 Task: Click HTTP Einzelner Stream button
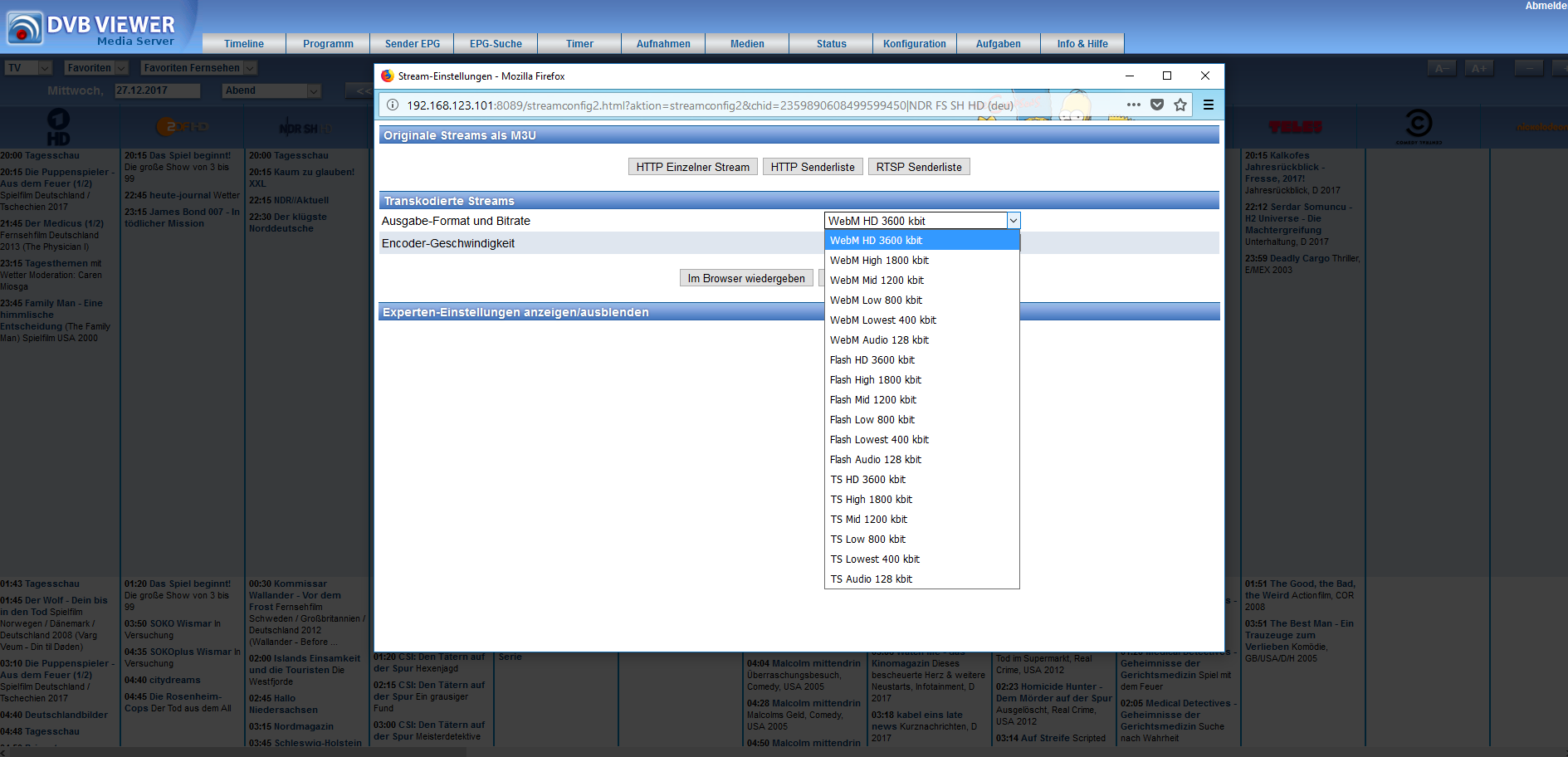693,167
